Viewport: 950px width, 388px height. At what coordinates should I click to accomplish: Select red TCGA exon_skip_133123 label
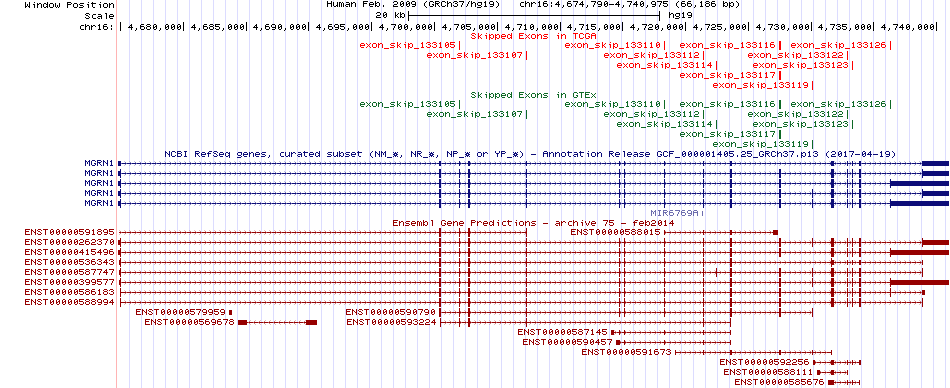point(800,65)
